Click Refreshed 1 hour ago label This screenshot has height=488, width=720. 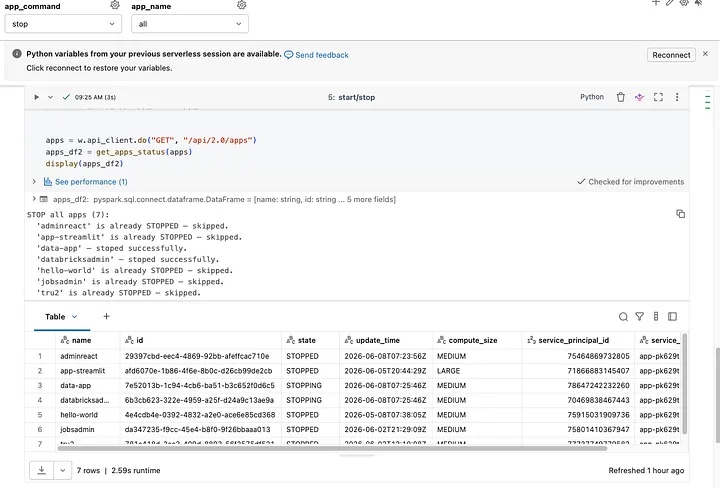pos(646,471)
